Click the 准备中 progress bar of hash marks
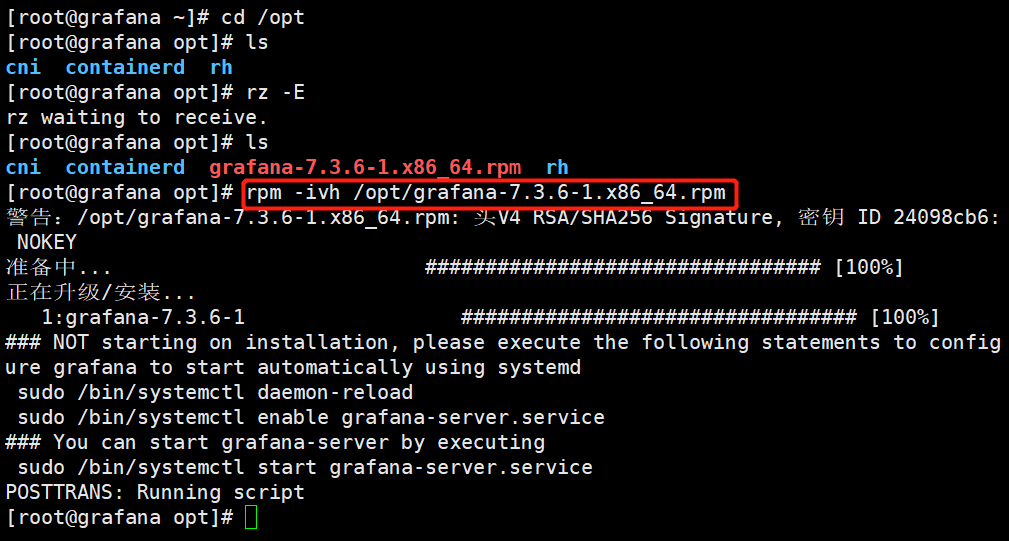The width and height of the screenshot is (1009, 541). (x=622, y=267)
